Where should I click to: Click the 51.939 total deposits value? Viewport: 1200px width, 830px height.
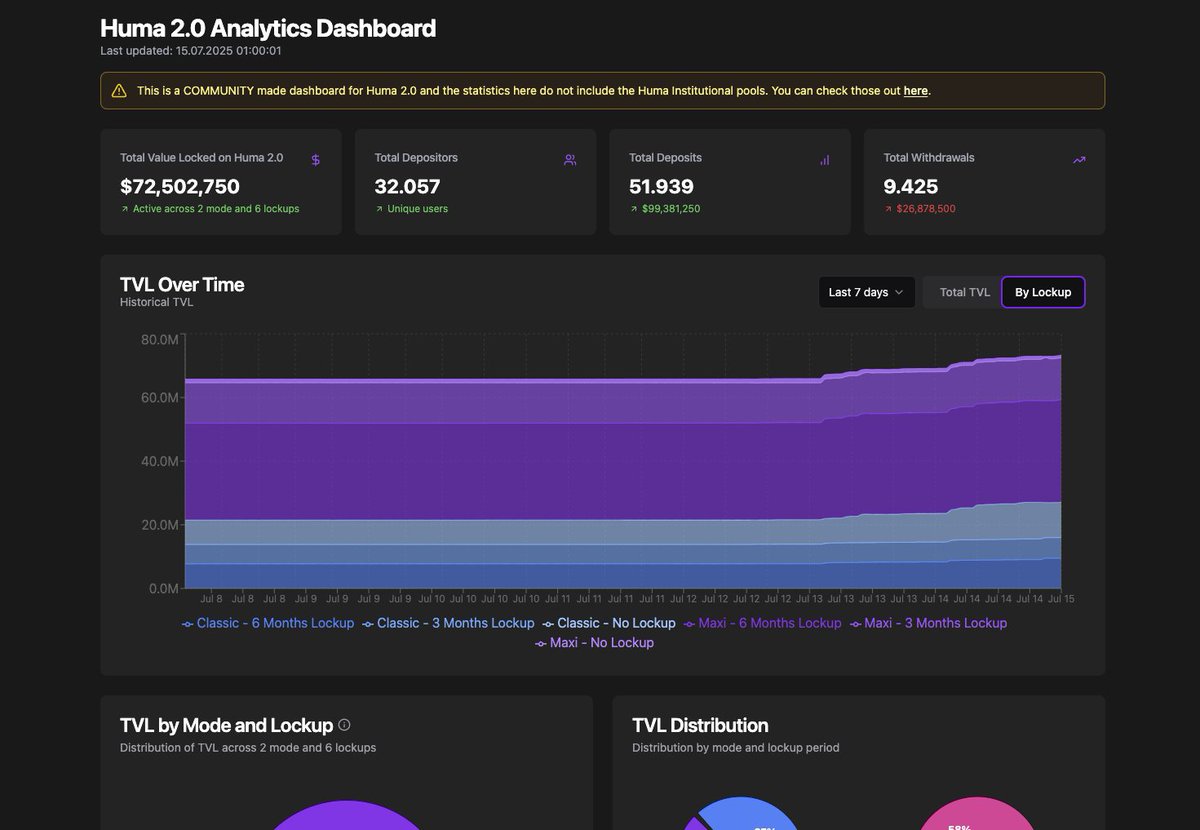point(661,186)
